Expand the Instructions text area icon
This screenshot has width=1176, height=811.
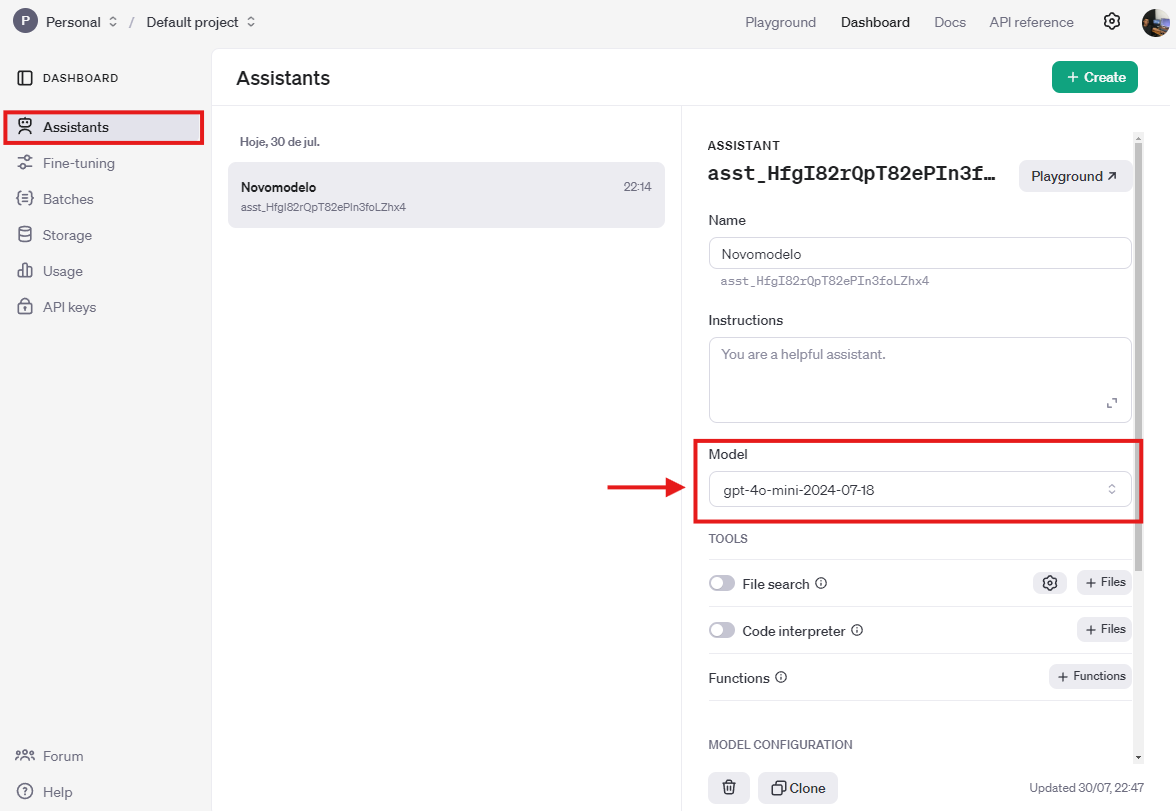click(1111, 403)
